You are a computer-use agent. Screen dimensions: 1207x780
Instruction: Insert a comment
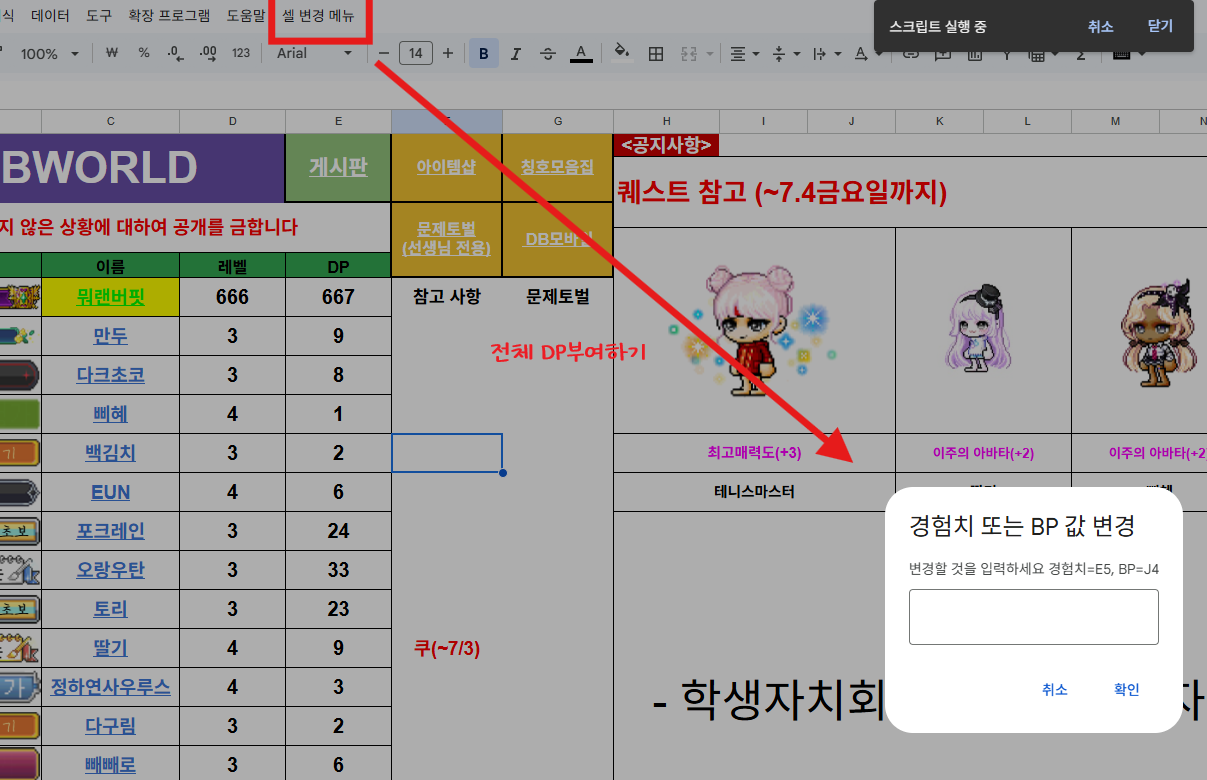[x=941, y=53]
